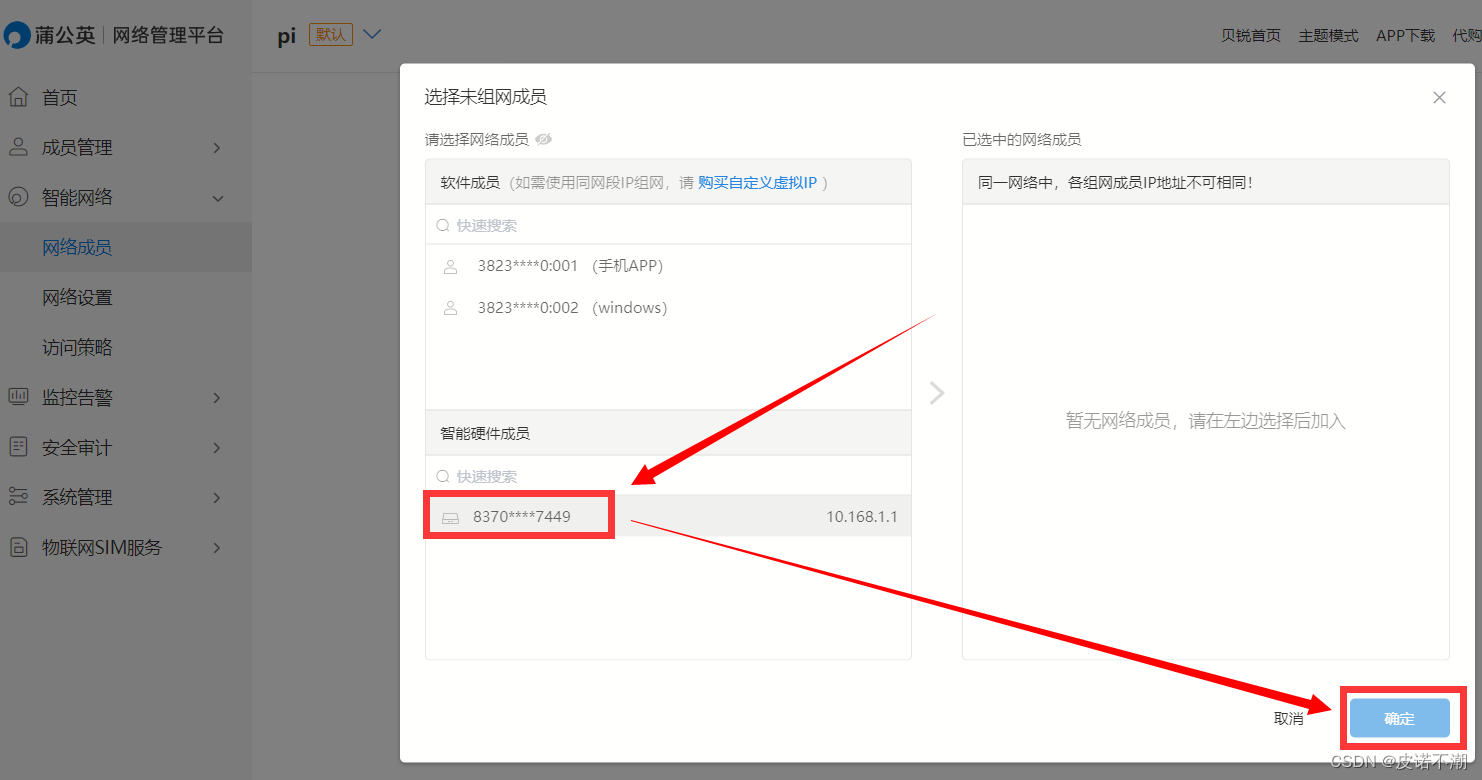
Task: Click the move-right arrow between lists
Action: point(937,392)
